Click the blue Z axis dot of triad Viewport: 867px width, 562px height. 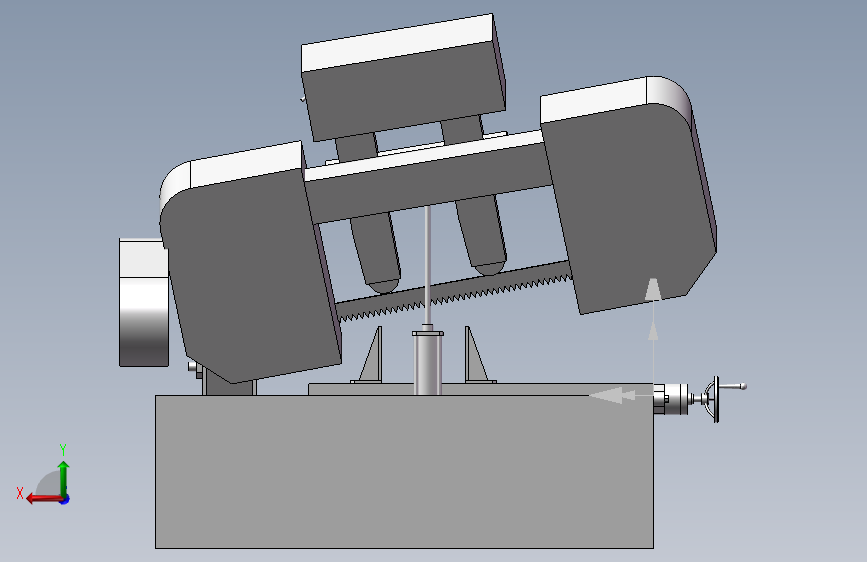65,499
